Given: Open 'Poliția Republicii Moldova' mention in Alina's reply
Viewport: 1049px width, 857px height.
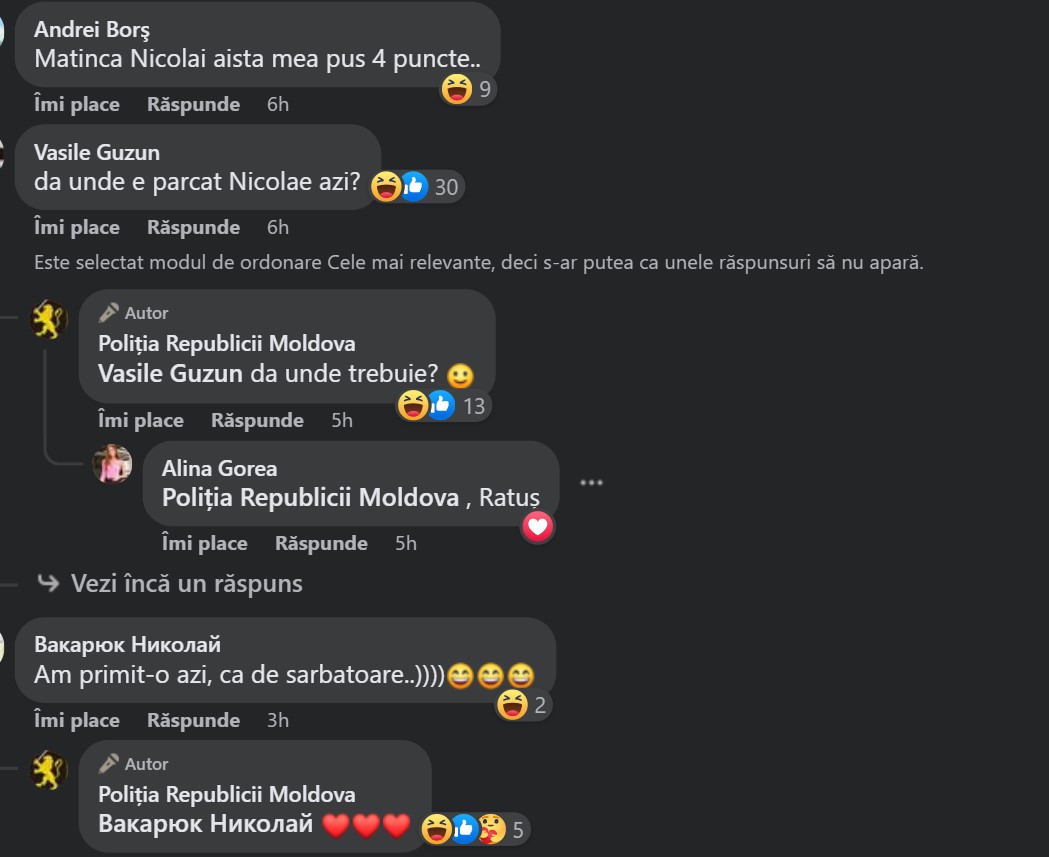Looking at the screenshot, I should pyautogui.click(x=310, y=498).
